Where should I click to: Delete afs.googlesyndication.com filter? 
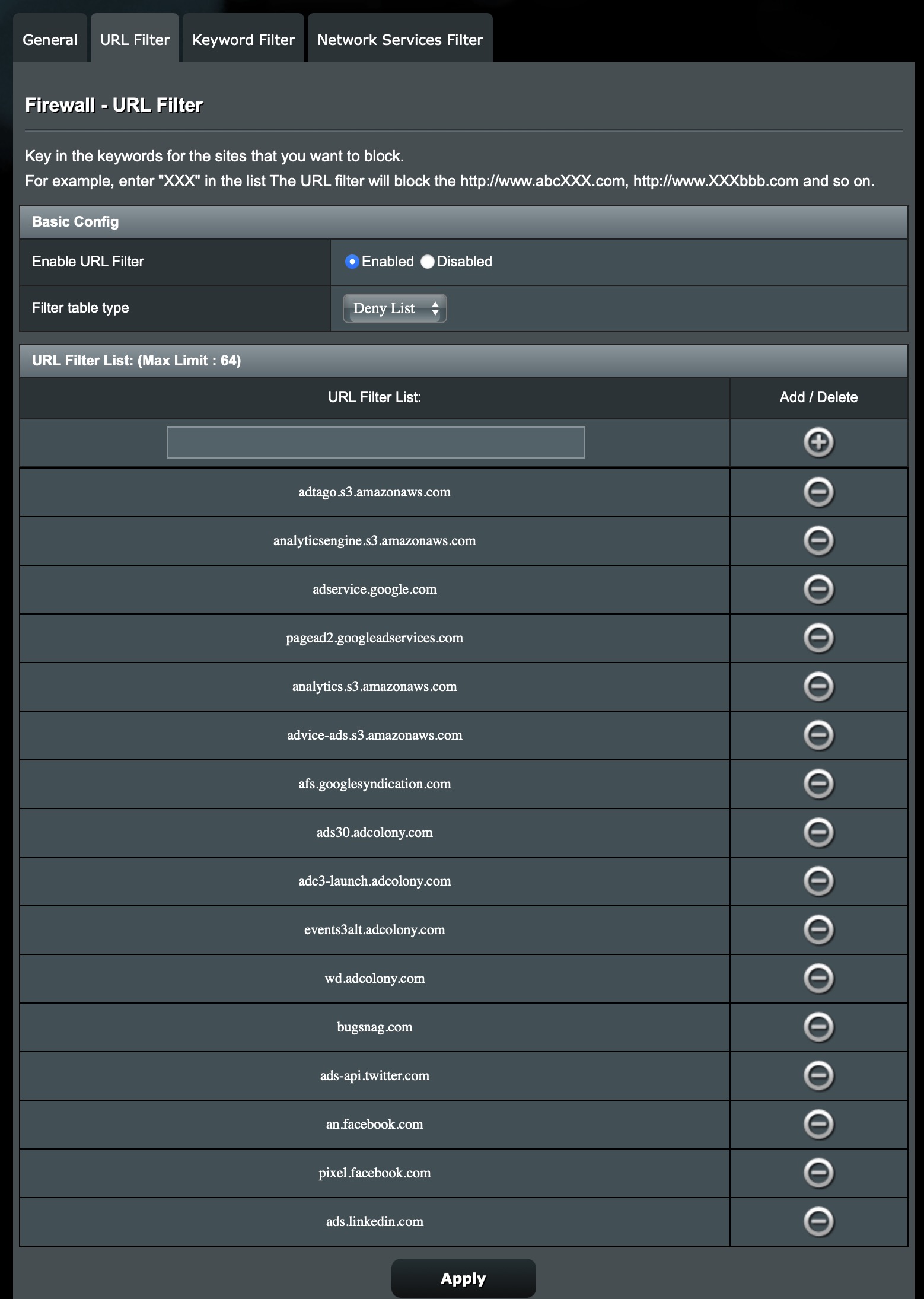818,784
